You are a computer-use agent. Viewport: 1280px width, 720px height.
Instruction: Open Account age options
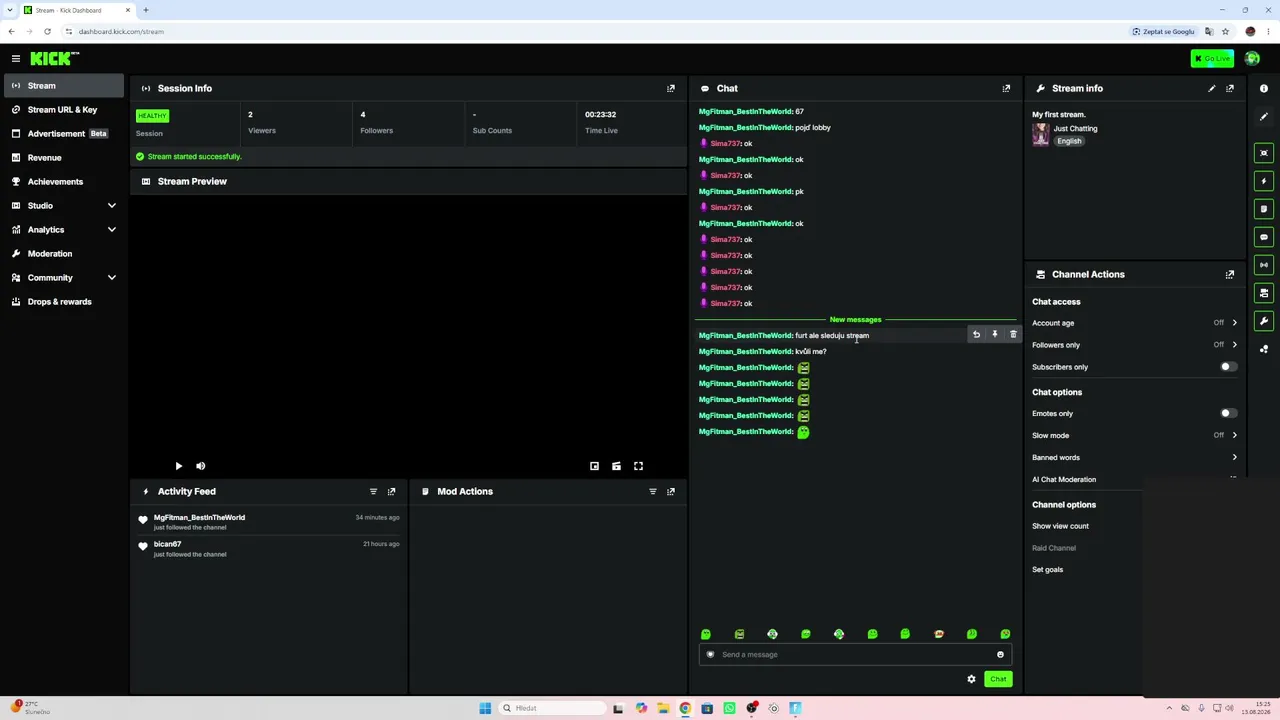1134,323
